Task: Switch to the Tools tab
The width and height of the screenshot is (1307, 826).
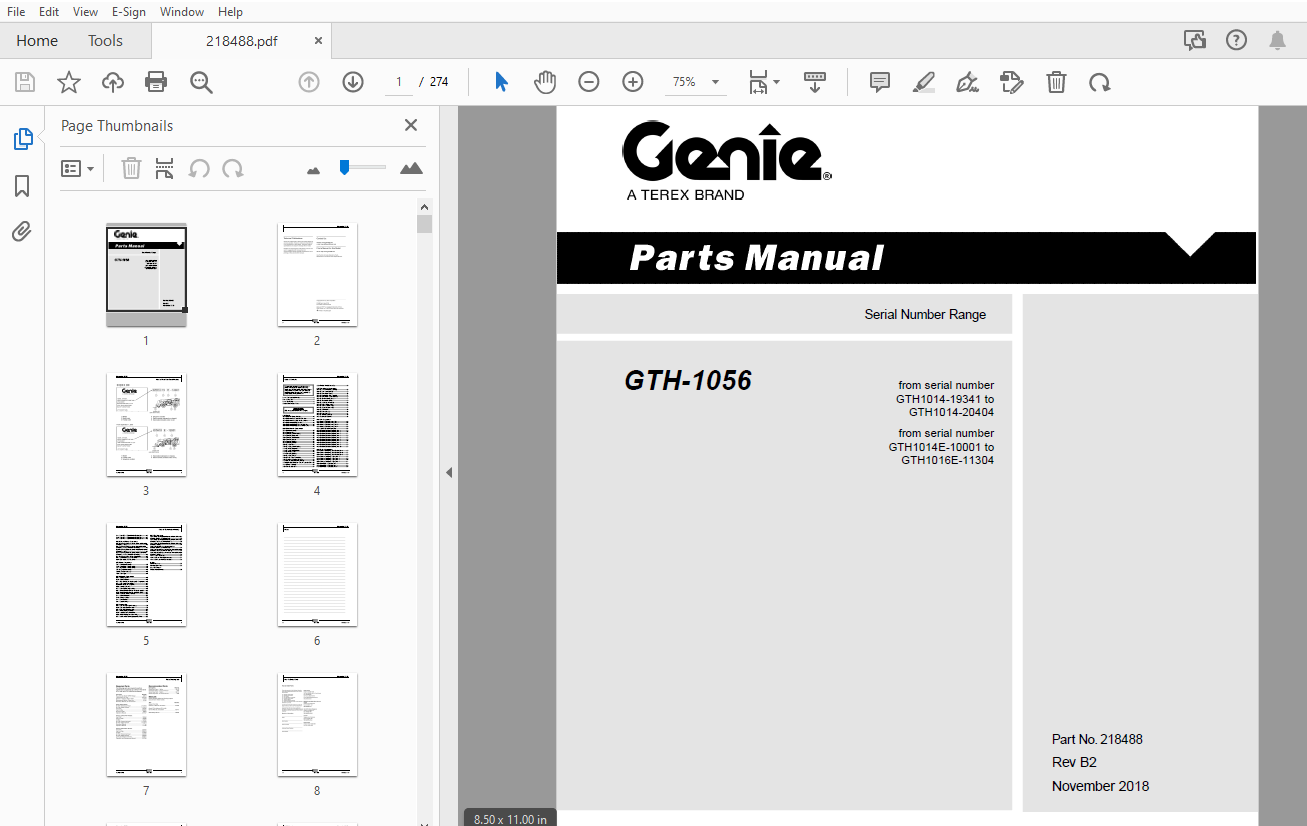Action: pos(105,41)
